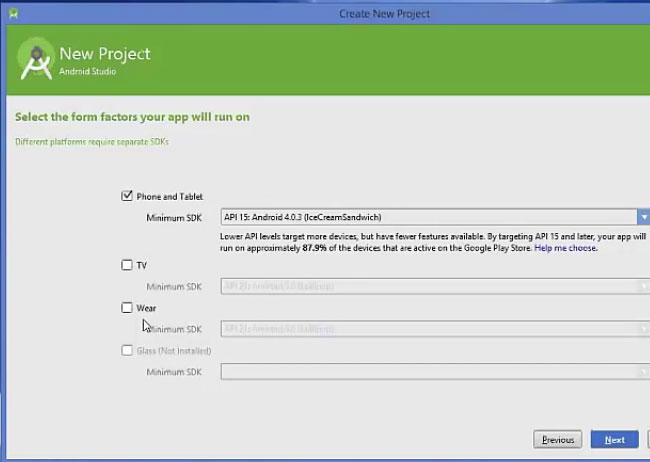Viewport: 650px width, 462px height.
Task: Enable the TV form factor checkbox
Action: pos(127,265)
